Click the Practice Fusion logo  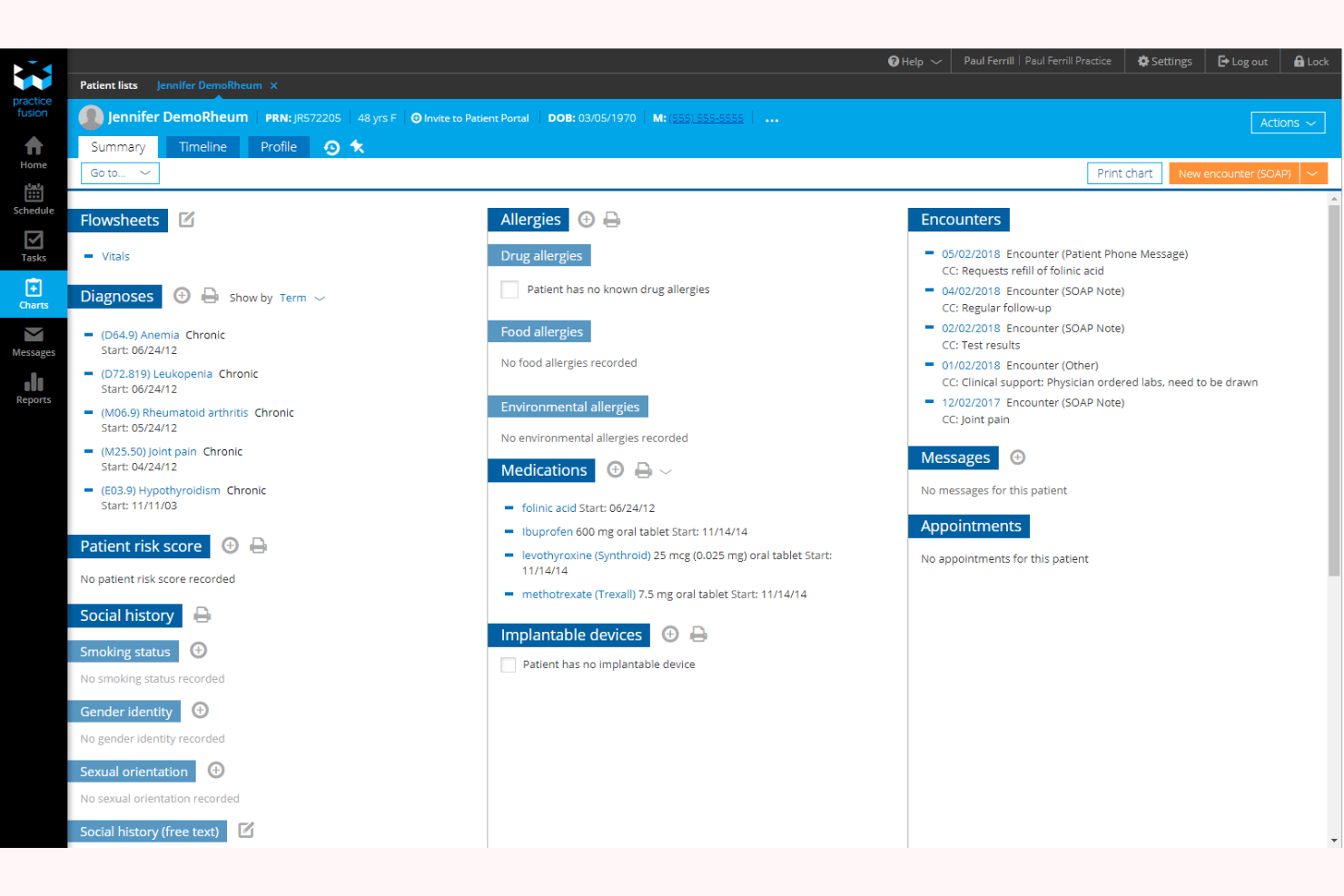(x=33, y=88)
